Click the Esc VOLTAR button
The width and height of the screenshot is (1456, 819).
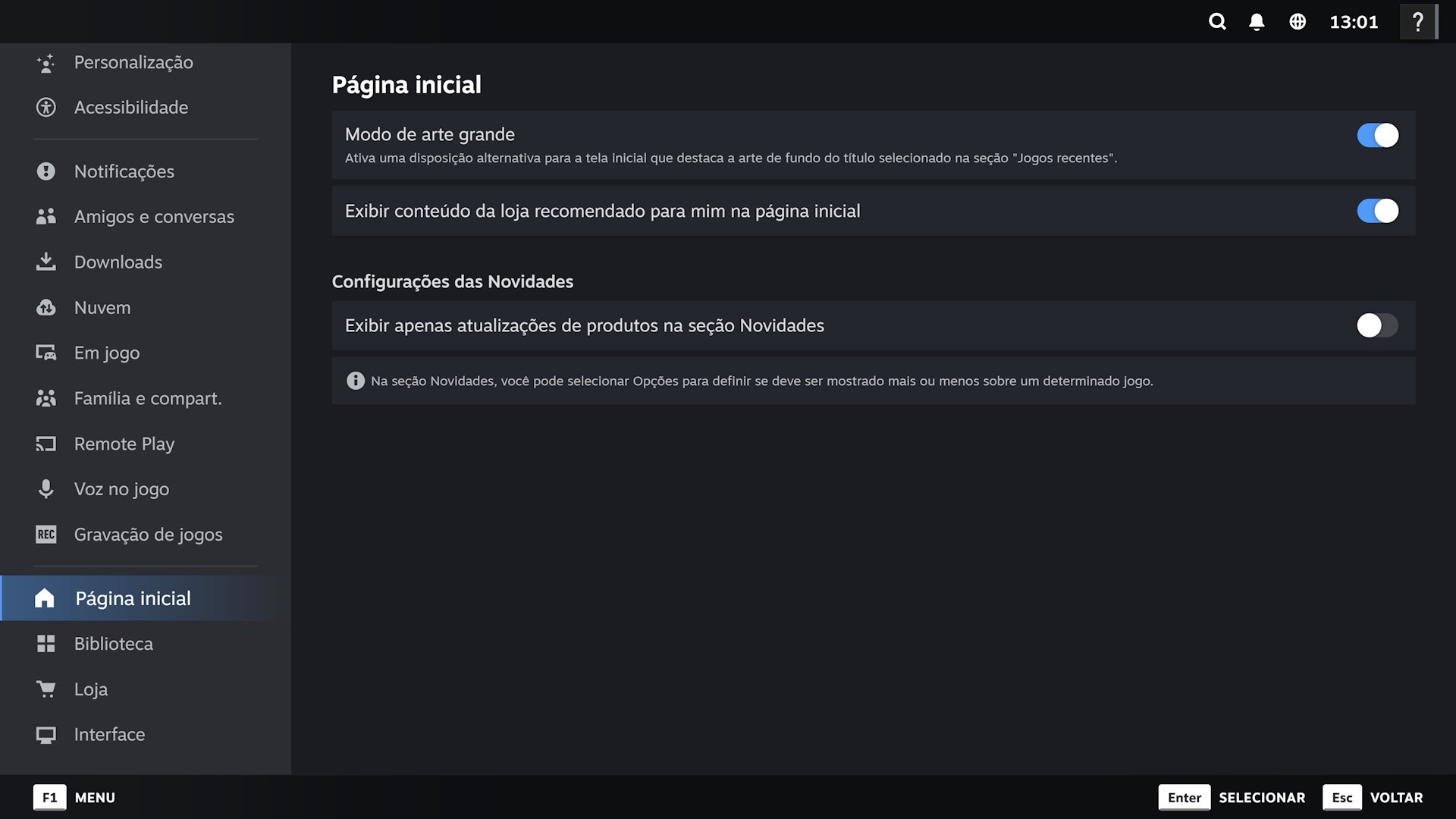coord(1373,798)
